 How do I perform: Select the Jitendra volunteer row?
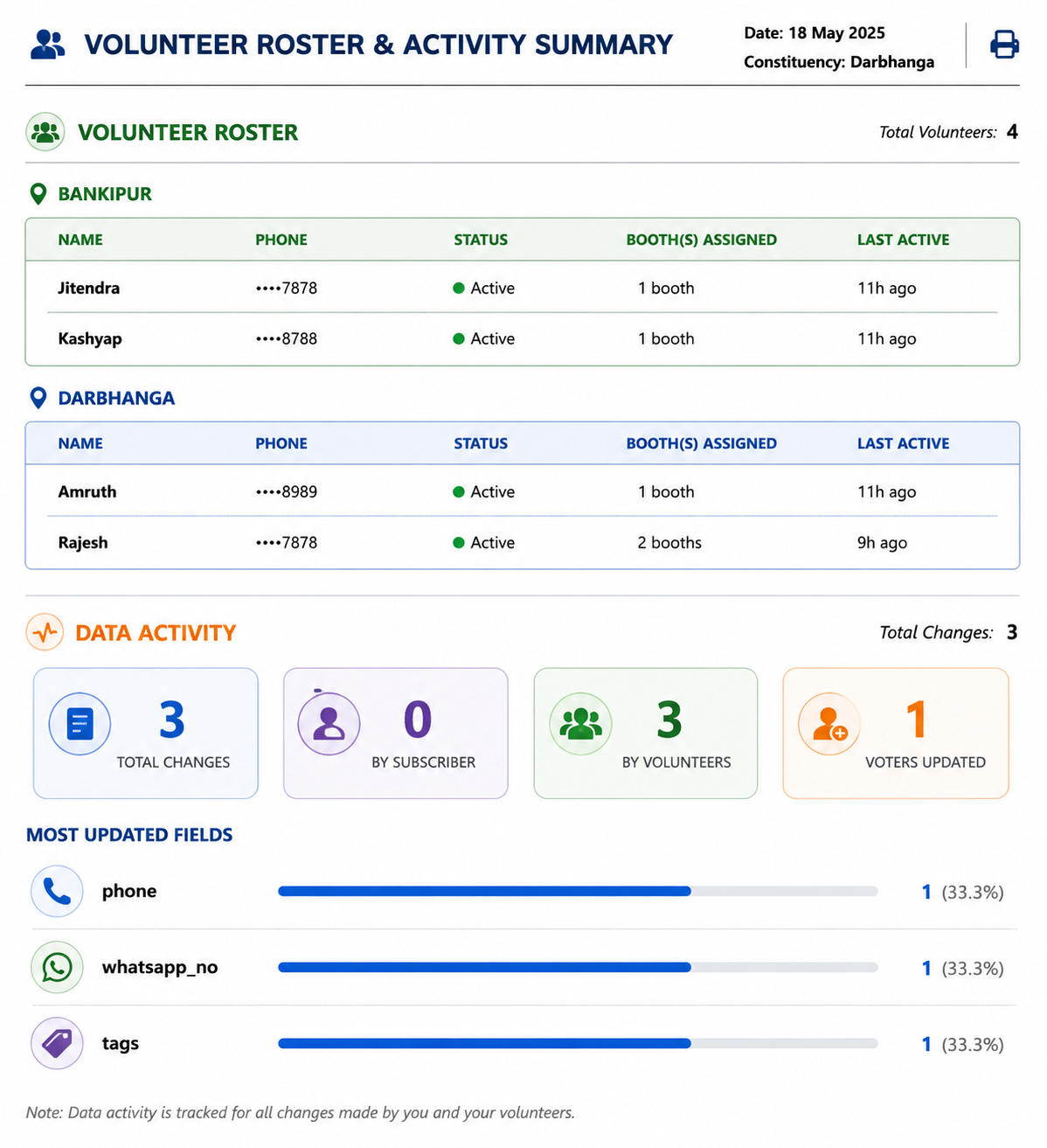click(523, 288)
